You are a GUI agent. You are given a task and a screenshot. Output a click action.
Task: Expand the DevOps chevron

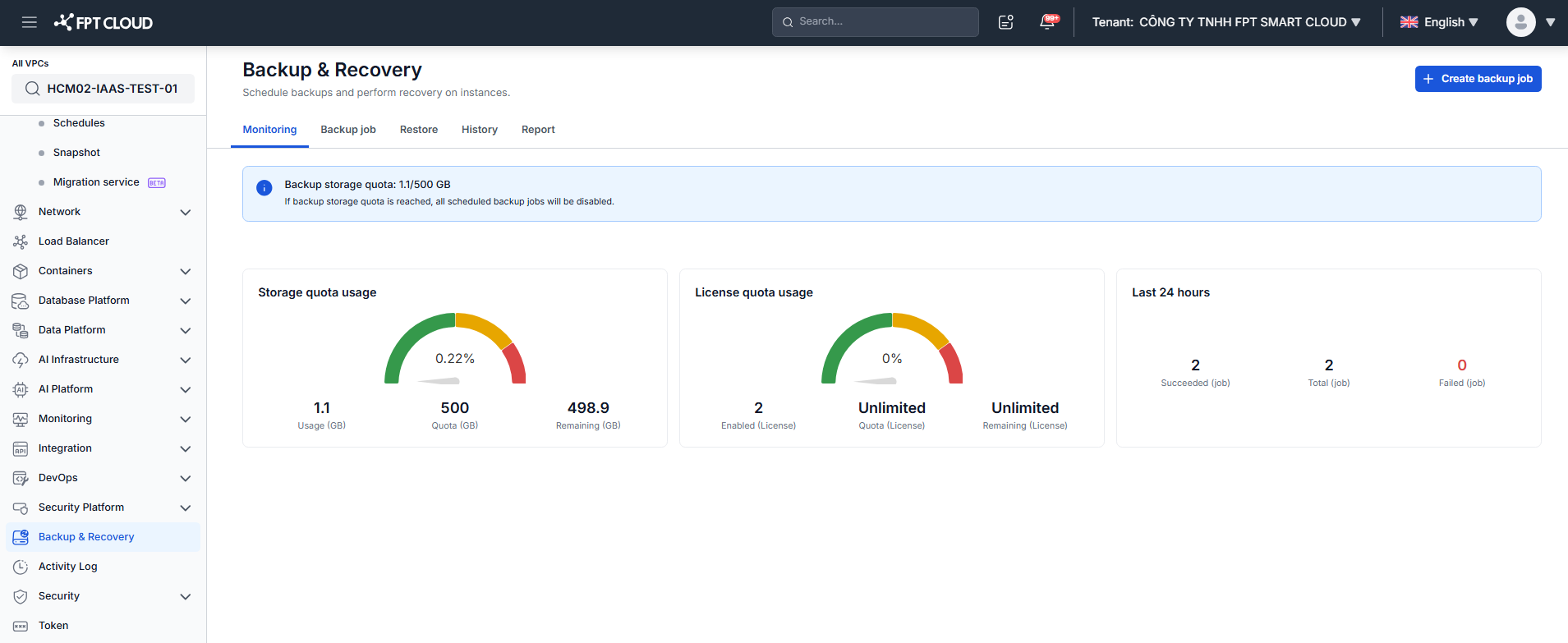186,478
